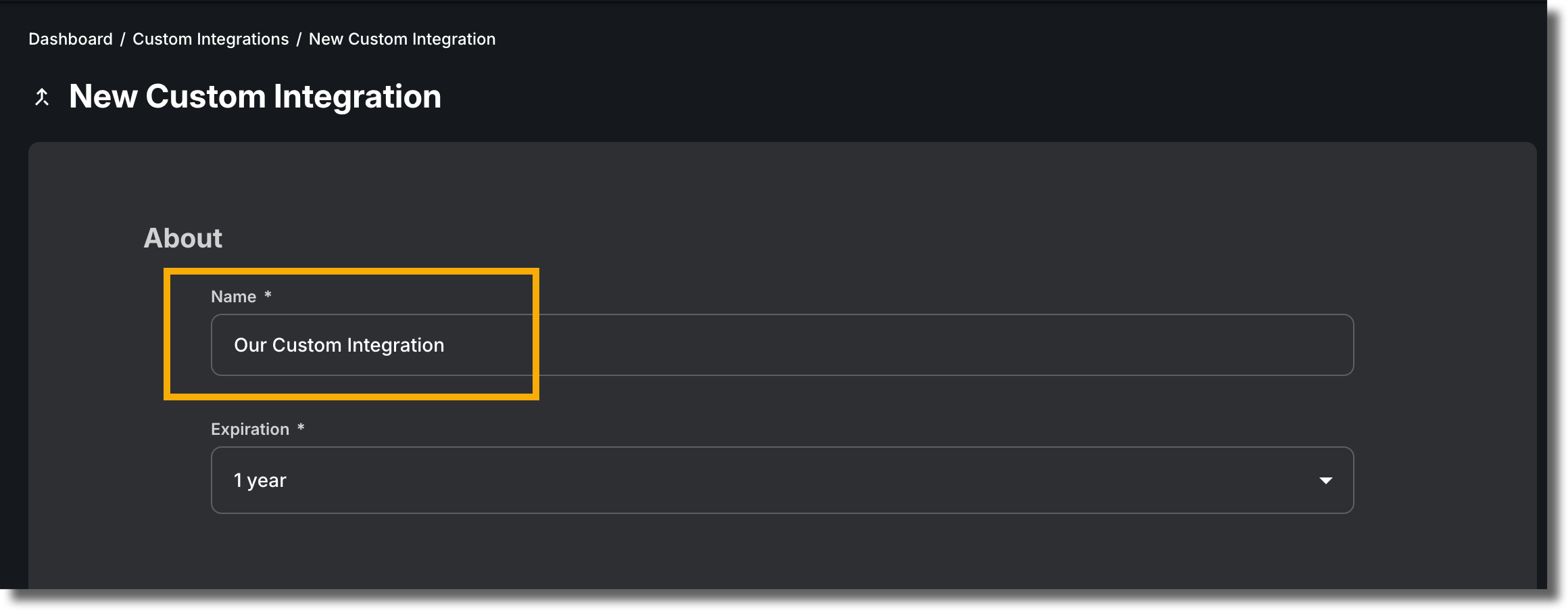Go to Custom Integrations breadcrumb
The height and width of the screenshot is (610, 1568).
(211, 39)
